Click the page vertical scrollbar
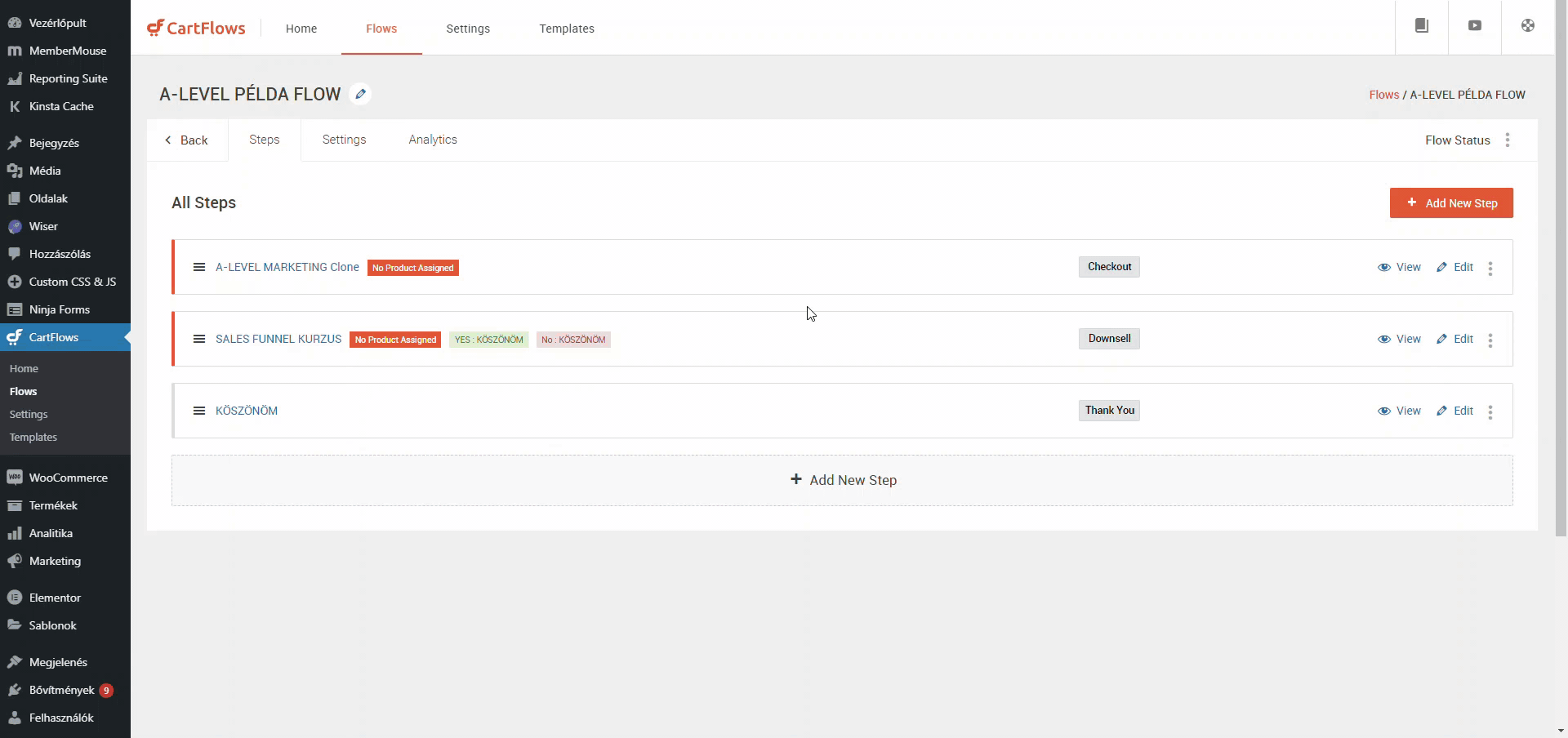This screenshot has width=1568, height=738. [x=1561, y=269]
